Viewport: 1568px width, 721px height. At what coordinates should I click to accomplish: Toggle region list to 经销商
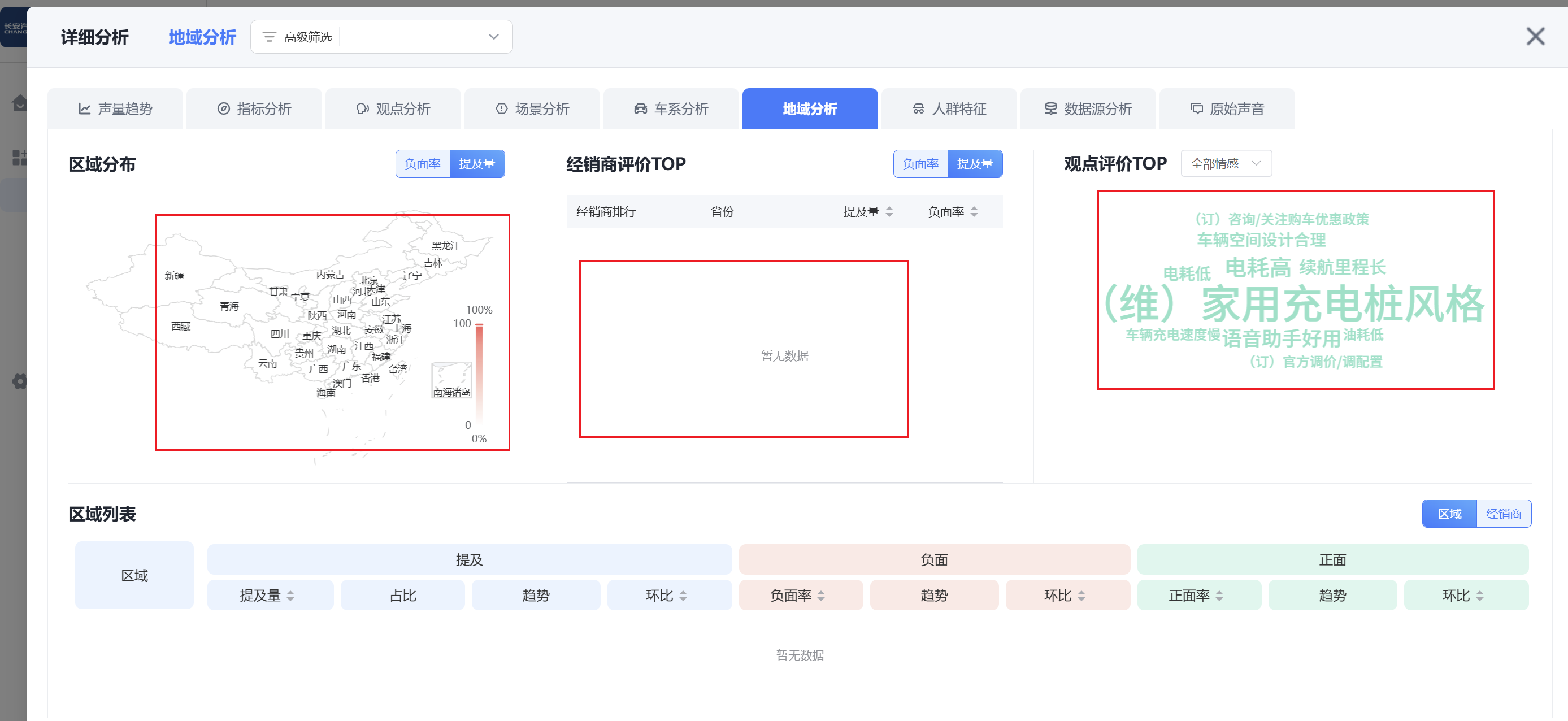click(x=1503, y=514)
